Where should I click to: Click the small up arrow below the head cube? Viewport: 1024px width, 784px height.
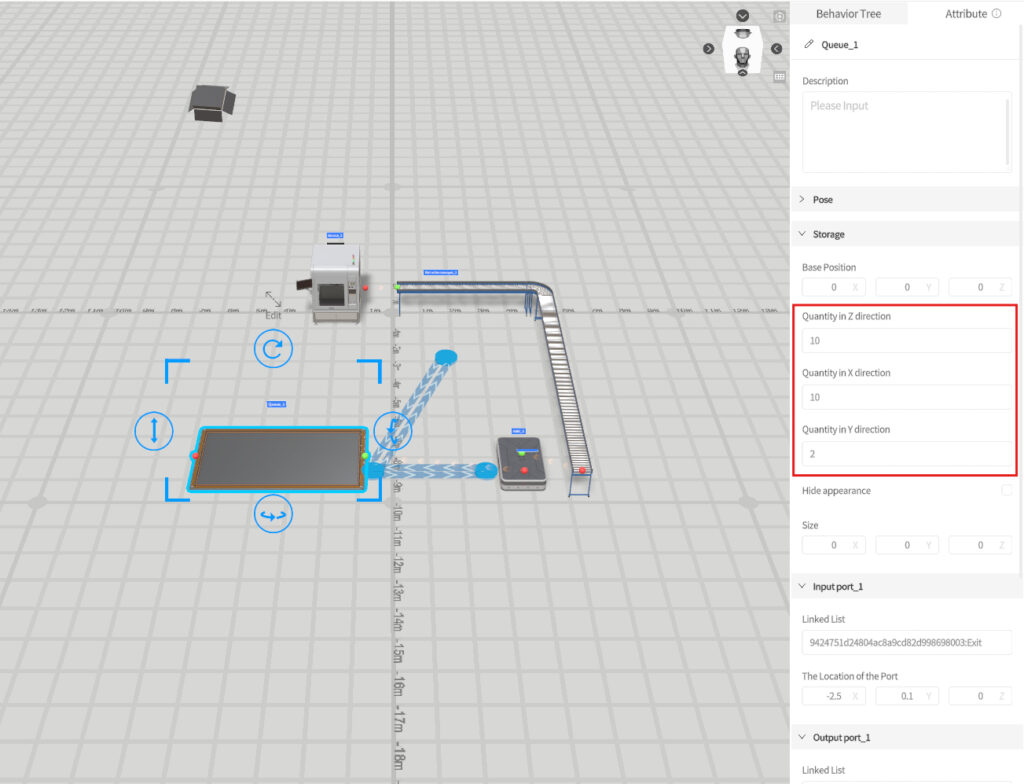point(743,73)
